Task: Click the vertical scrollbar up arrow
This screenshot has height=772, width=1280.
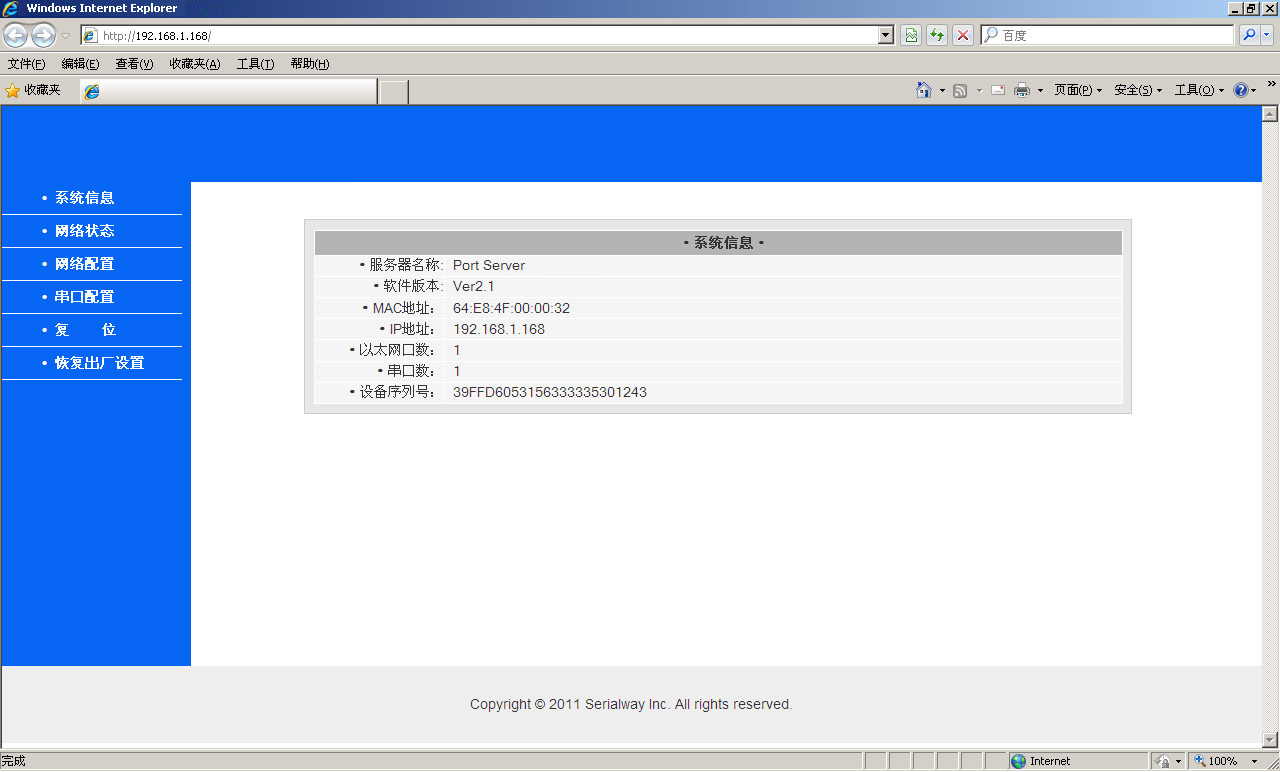Action: 1271,113
